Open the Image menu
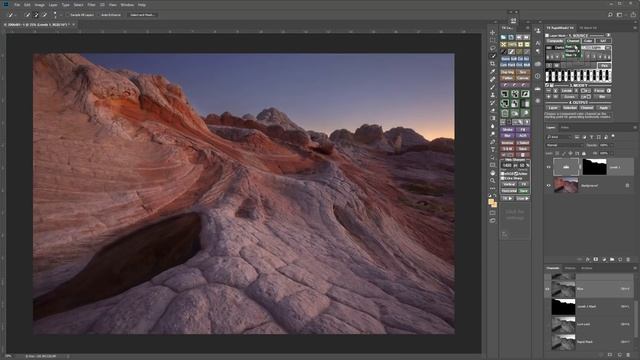Image resolution: width=640 pixels, height=360 pixels. (x=40, y=5)
